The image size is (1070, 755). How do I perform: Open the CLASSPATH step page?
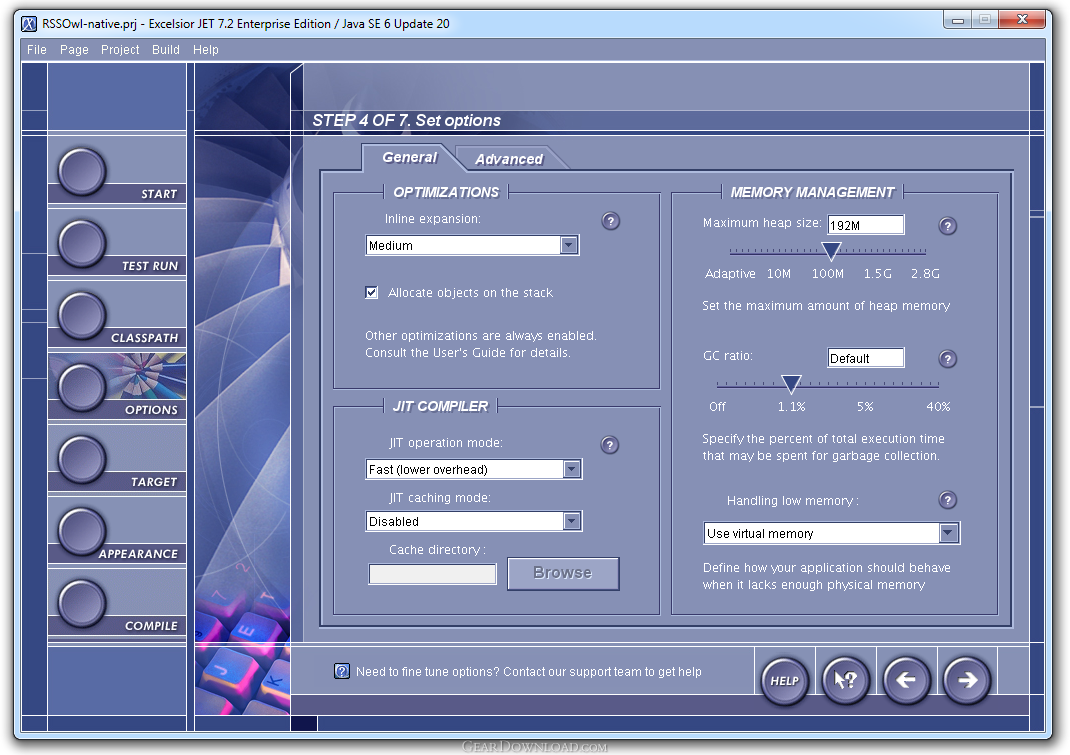click(x=82, y=315)
